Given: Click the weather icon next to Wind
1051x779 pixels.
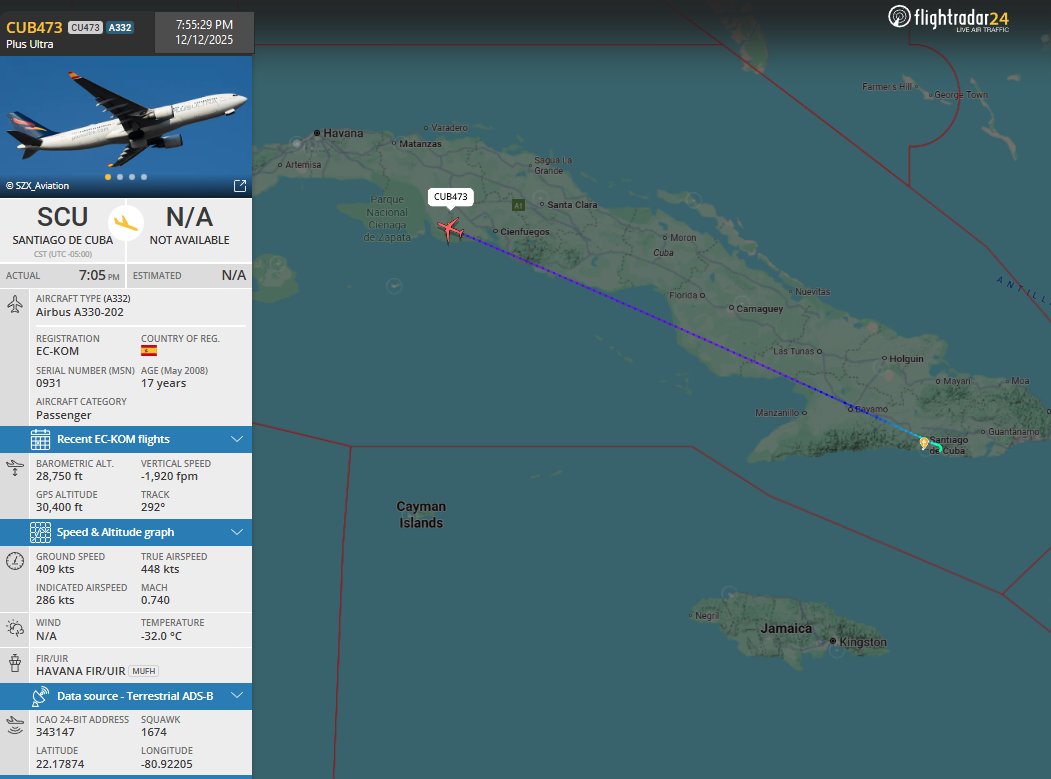Looking at the screenshot, I should tap(15, 628).
